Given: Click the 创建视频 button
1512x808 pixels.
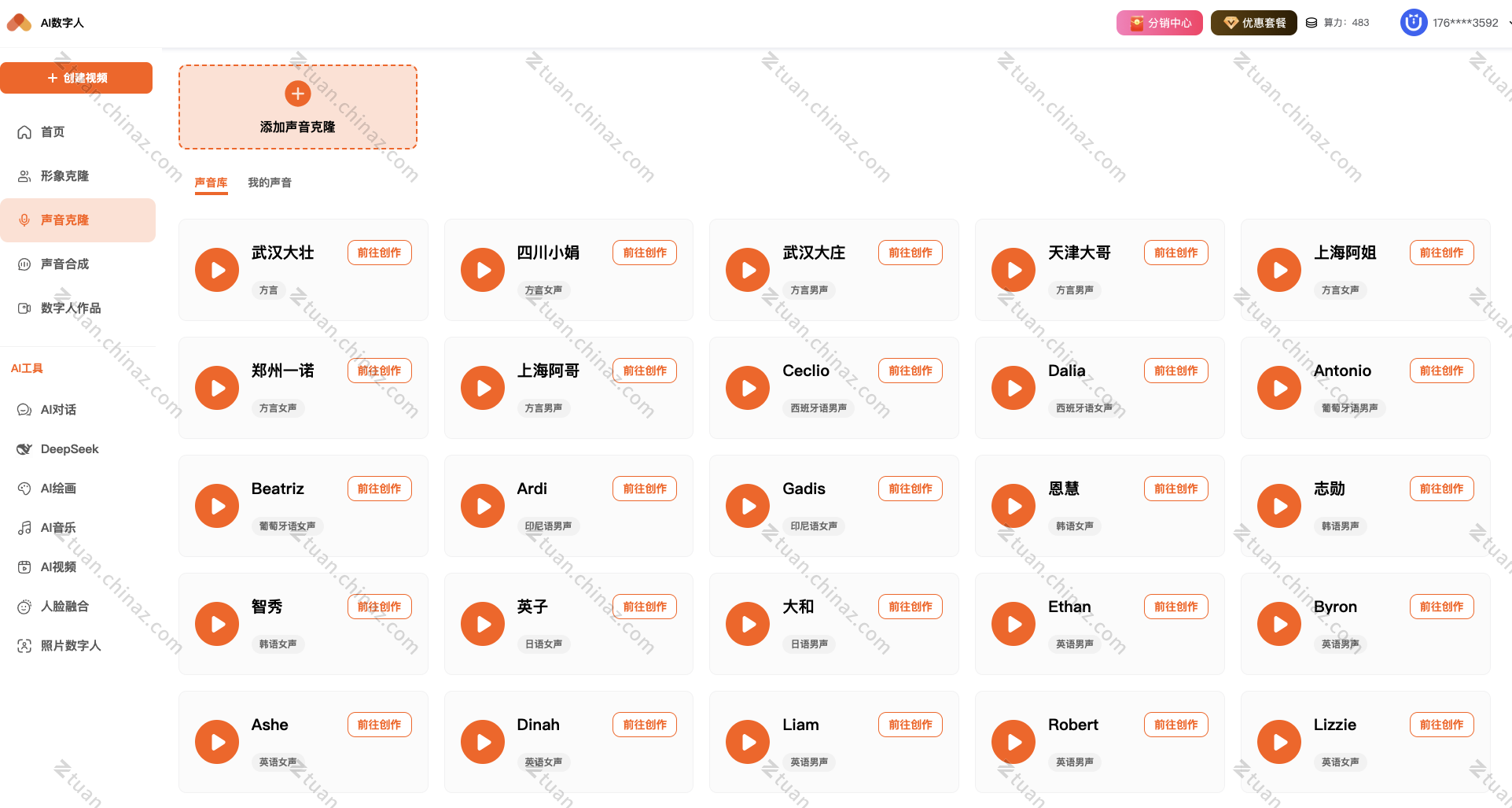Looking at the screenshot, I should tap(76, 78).
